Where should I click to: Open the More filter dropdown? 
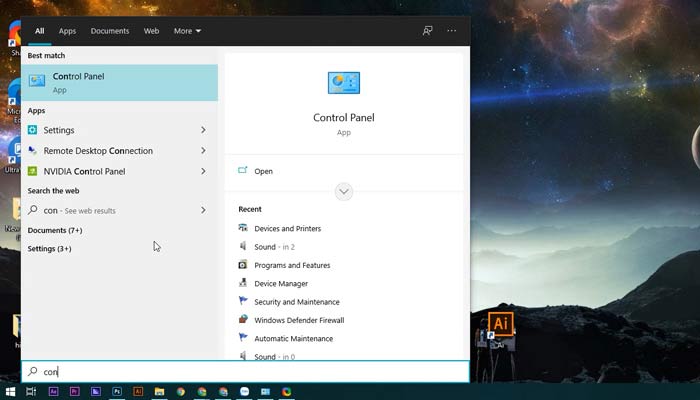[x=187, y=31]
